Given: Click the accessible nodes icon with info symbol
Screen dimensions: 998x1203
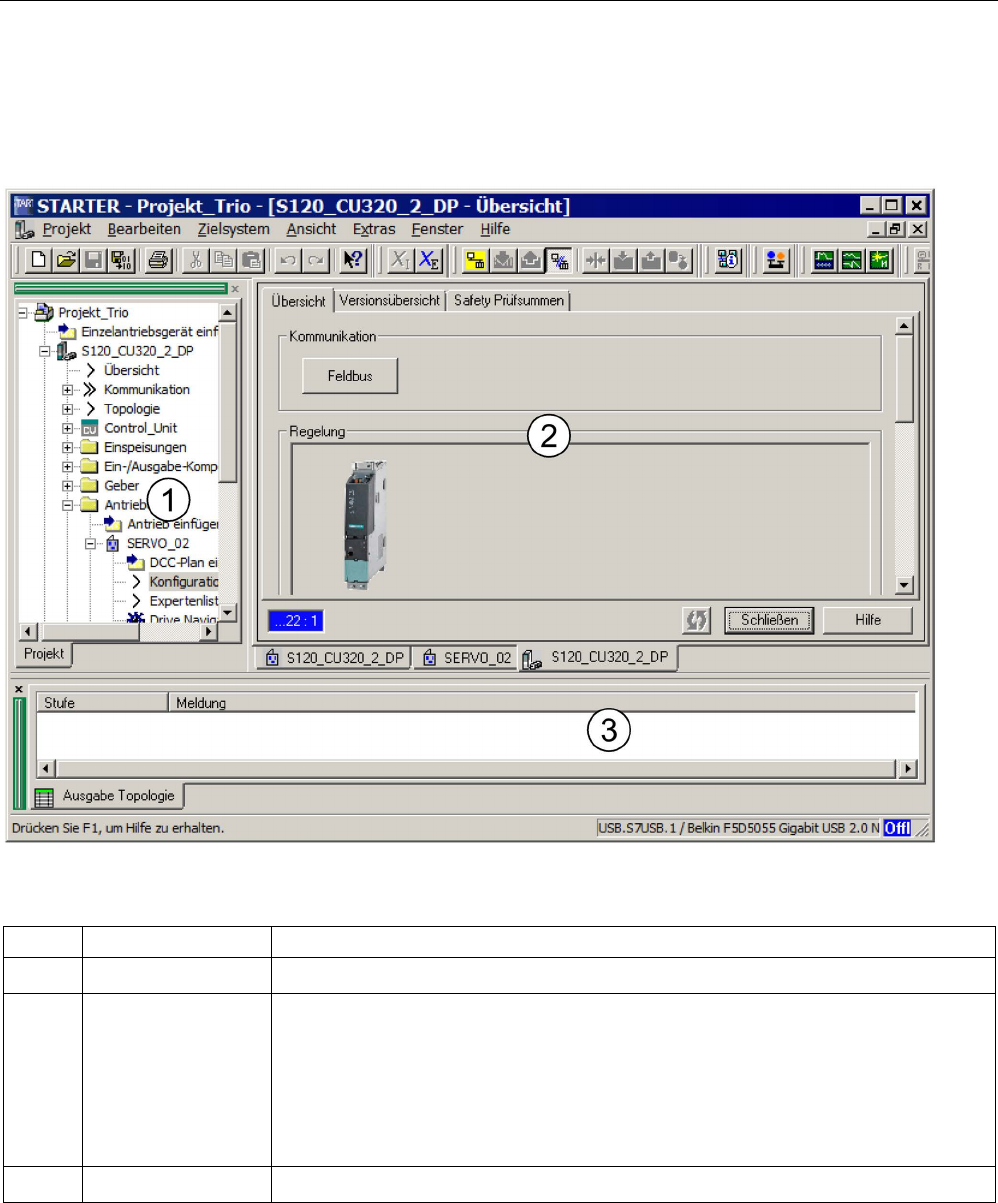Looking at the screenshot, I should coord(727,260).
